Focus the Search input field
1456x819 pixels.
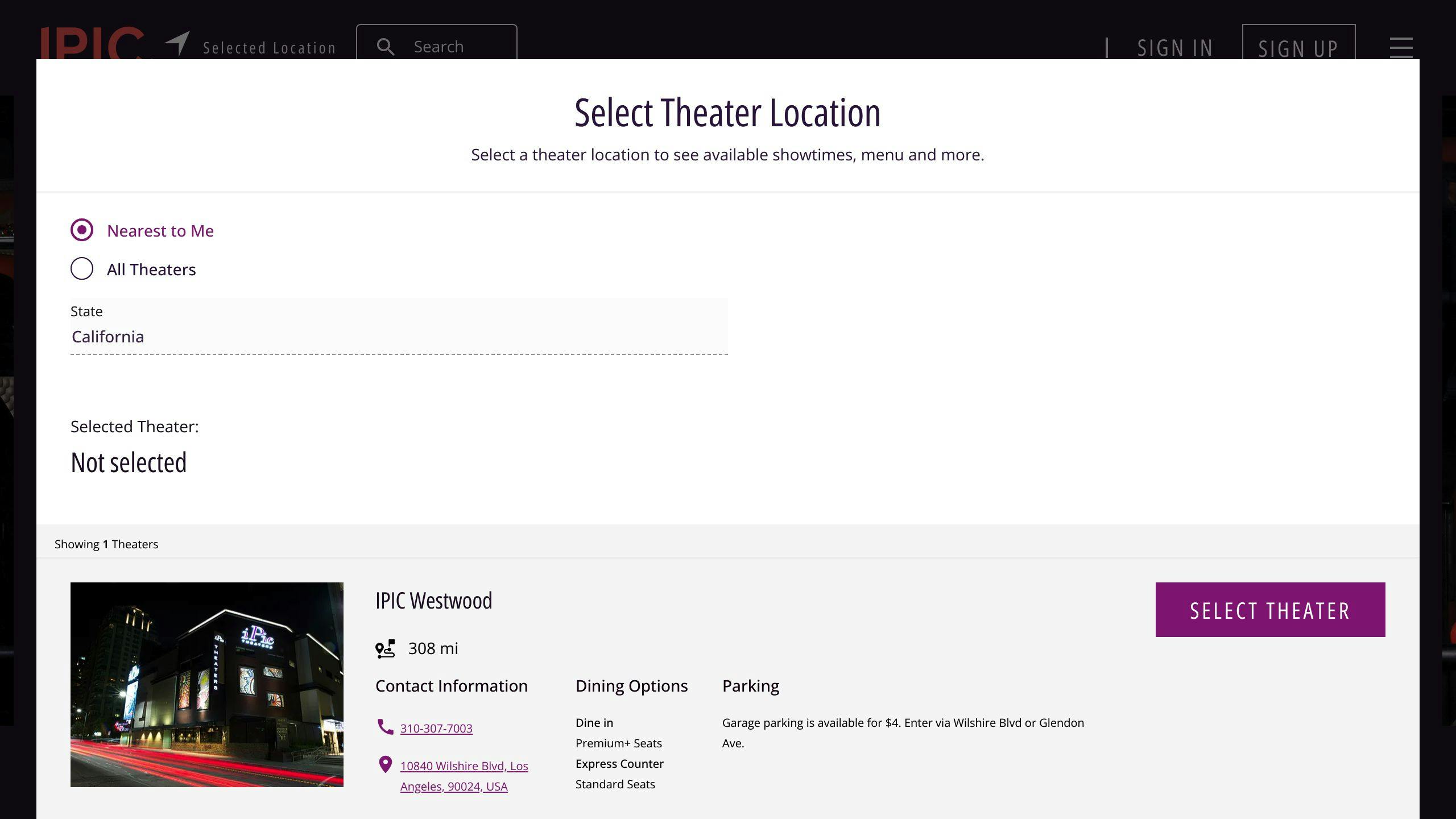coord(437,42)
